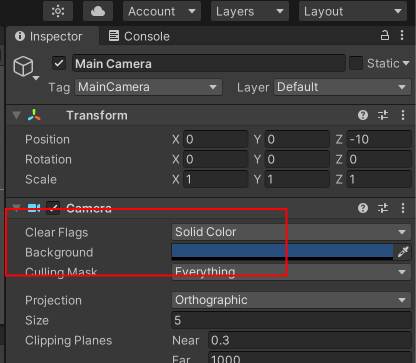Open the Account dropdown button
The height and width of the screenshot is (363, 416).
click(162, 11)
